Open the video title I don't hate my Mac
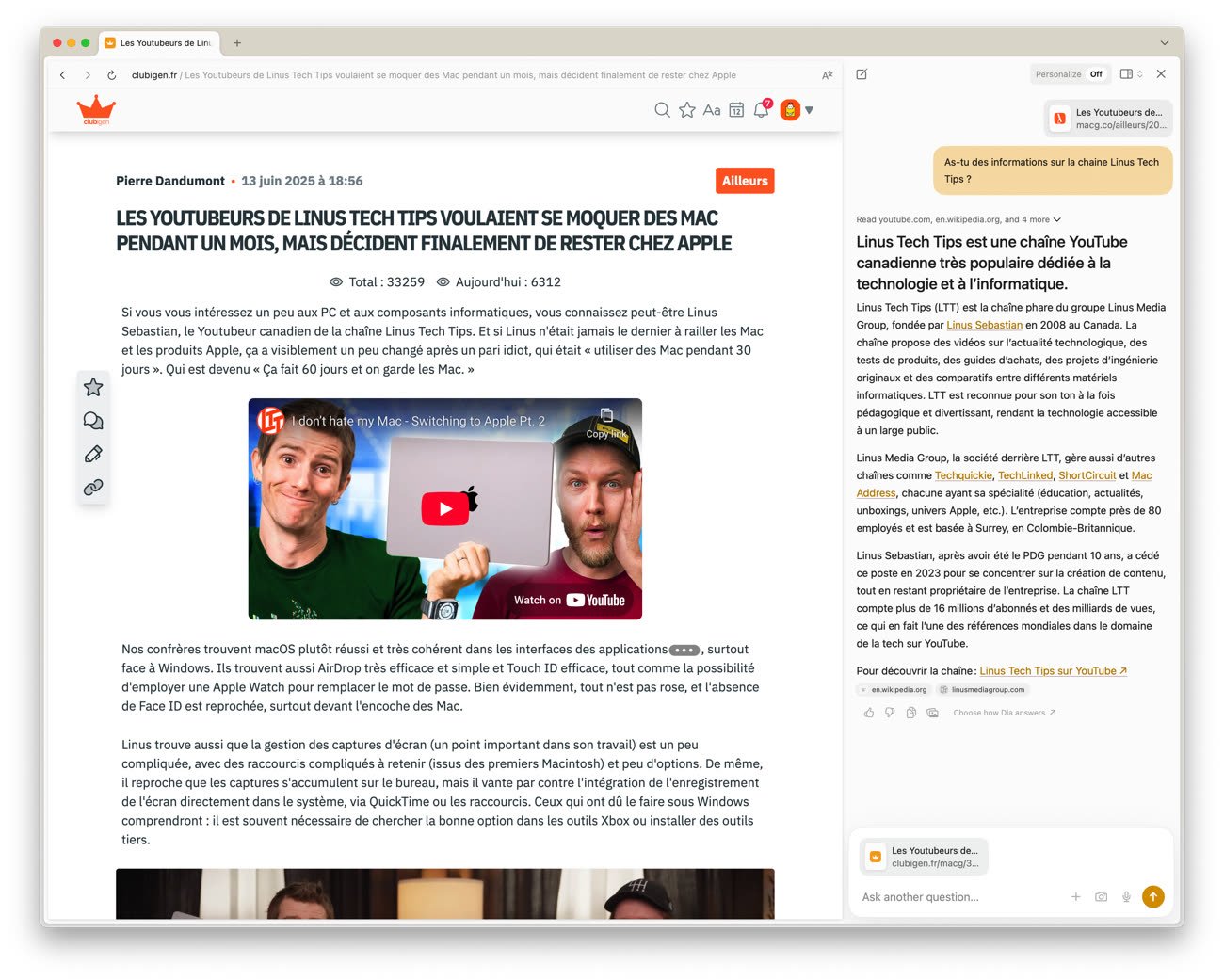1224x980 pixels. [x=418, y=421]
